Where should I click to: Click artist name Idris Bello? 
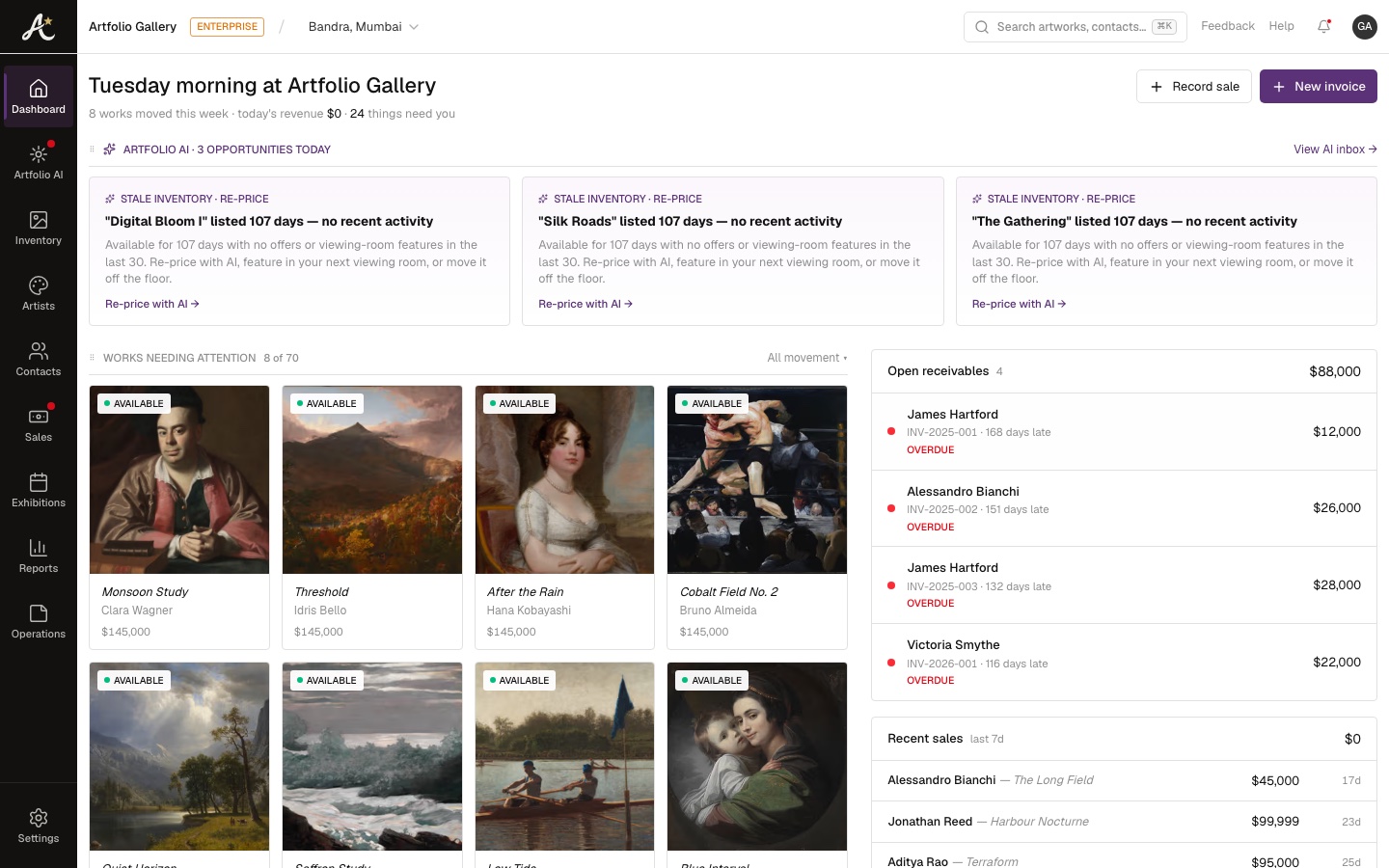(320, 610)
